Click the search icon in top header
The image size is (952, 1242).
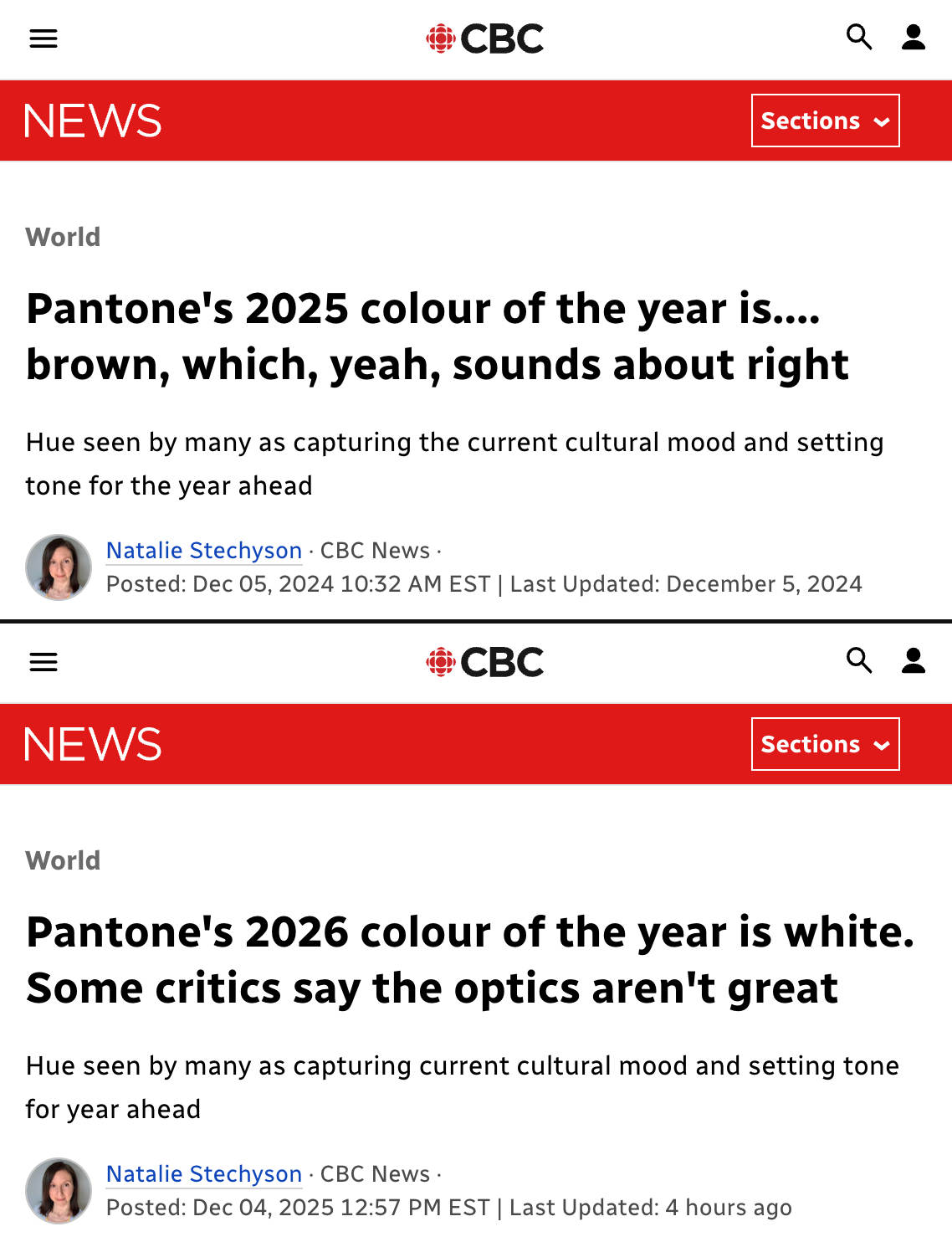click(x=859, y=38)
